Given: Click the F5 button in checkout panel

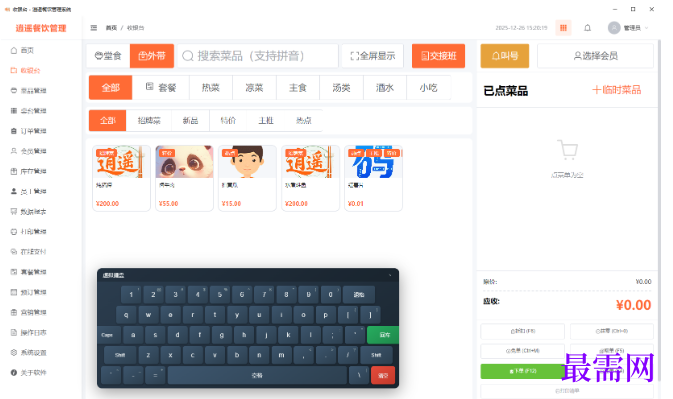Looking at the screenshot, I should pyautogui.click(x=612, y=351).
